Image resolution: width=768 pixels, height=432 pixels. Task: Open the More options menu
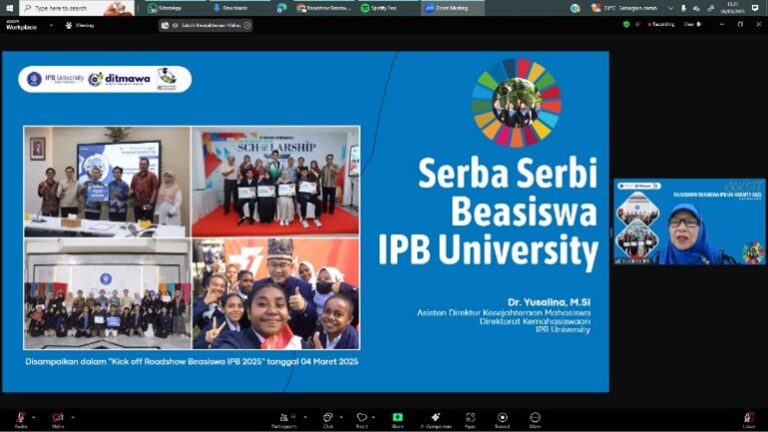(535, 418)
